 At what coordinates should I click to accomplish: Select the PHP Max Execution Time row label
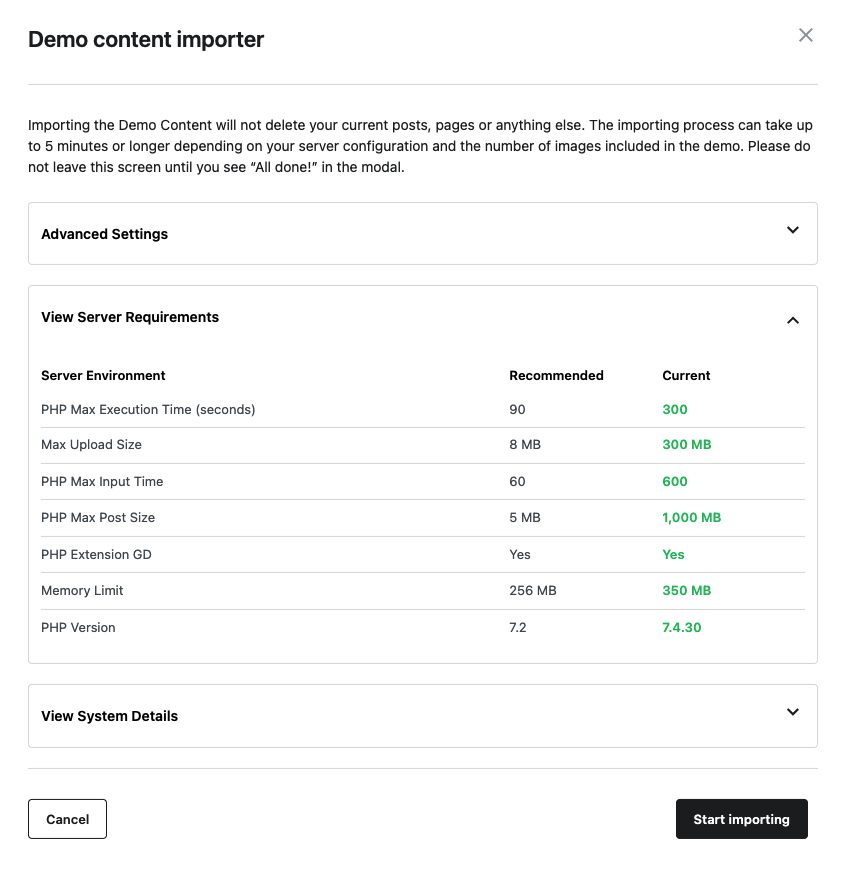coord(148,409)
